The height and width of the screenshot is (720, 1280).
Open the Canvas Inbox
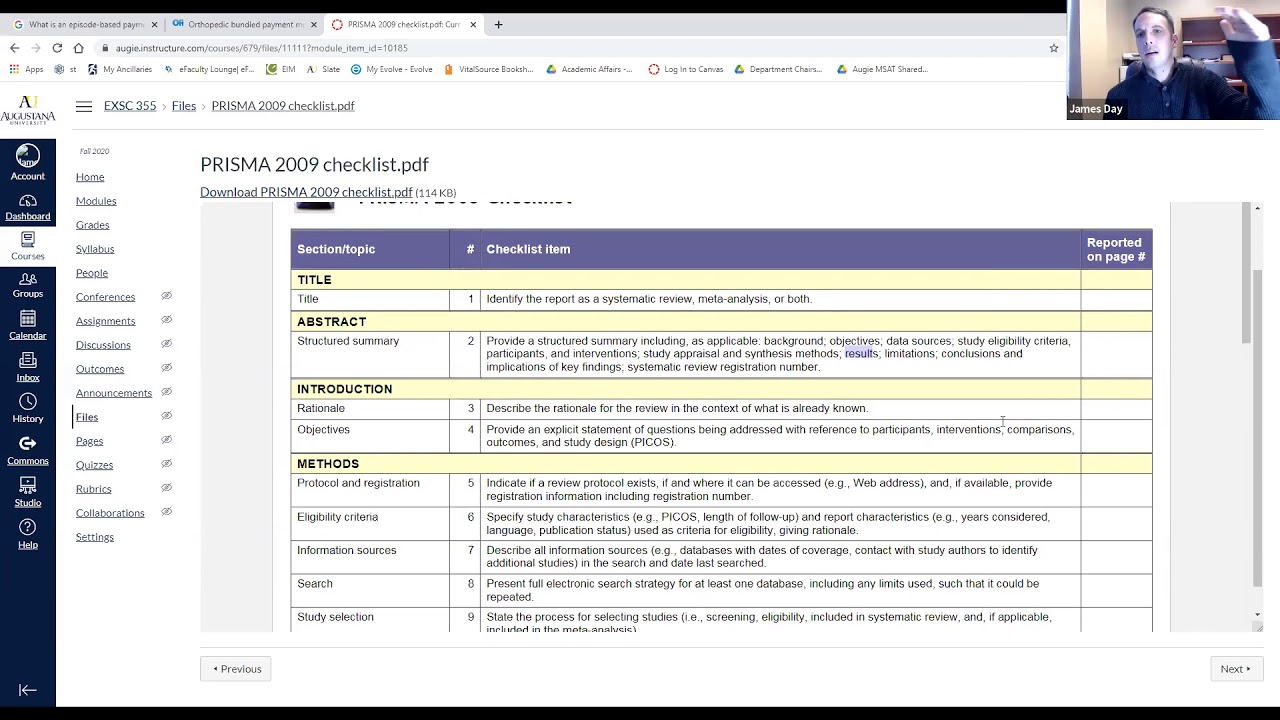pyautogui.click(x=28, y=366)
